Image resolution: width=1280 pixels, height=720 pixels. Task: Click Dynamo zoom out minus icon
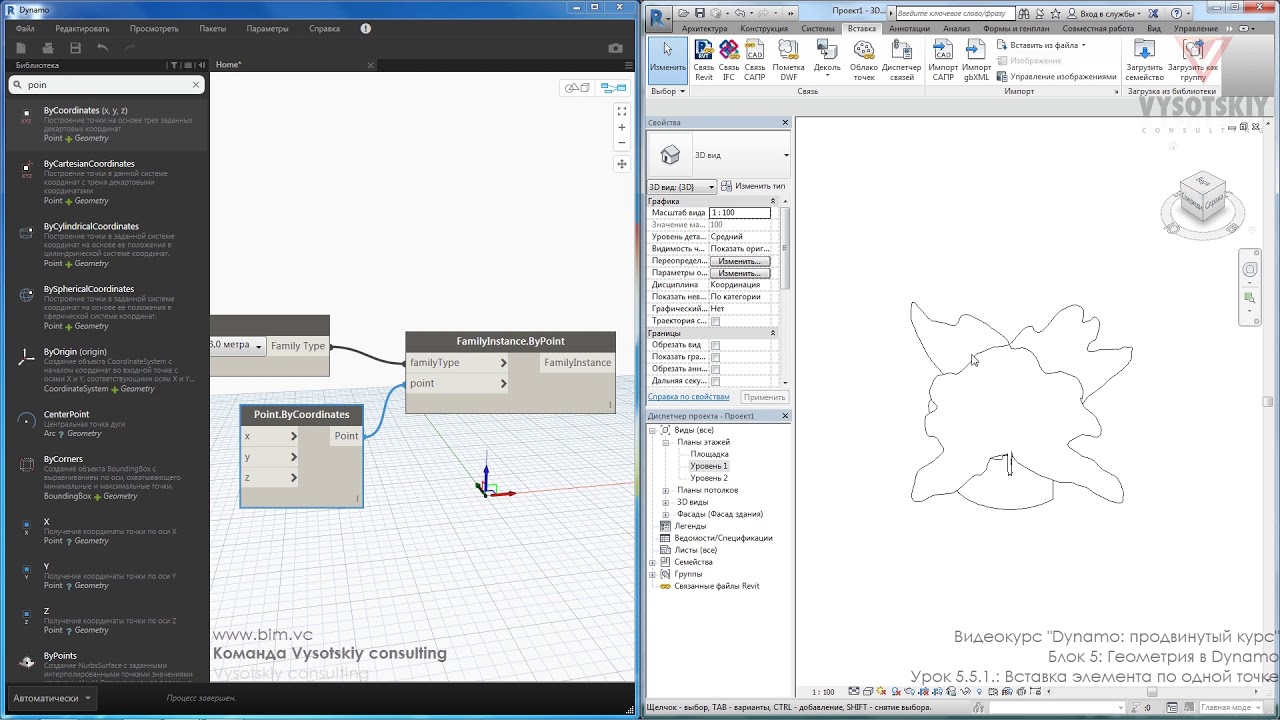(621, 143)
